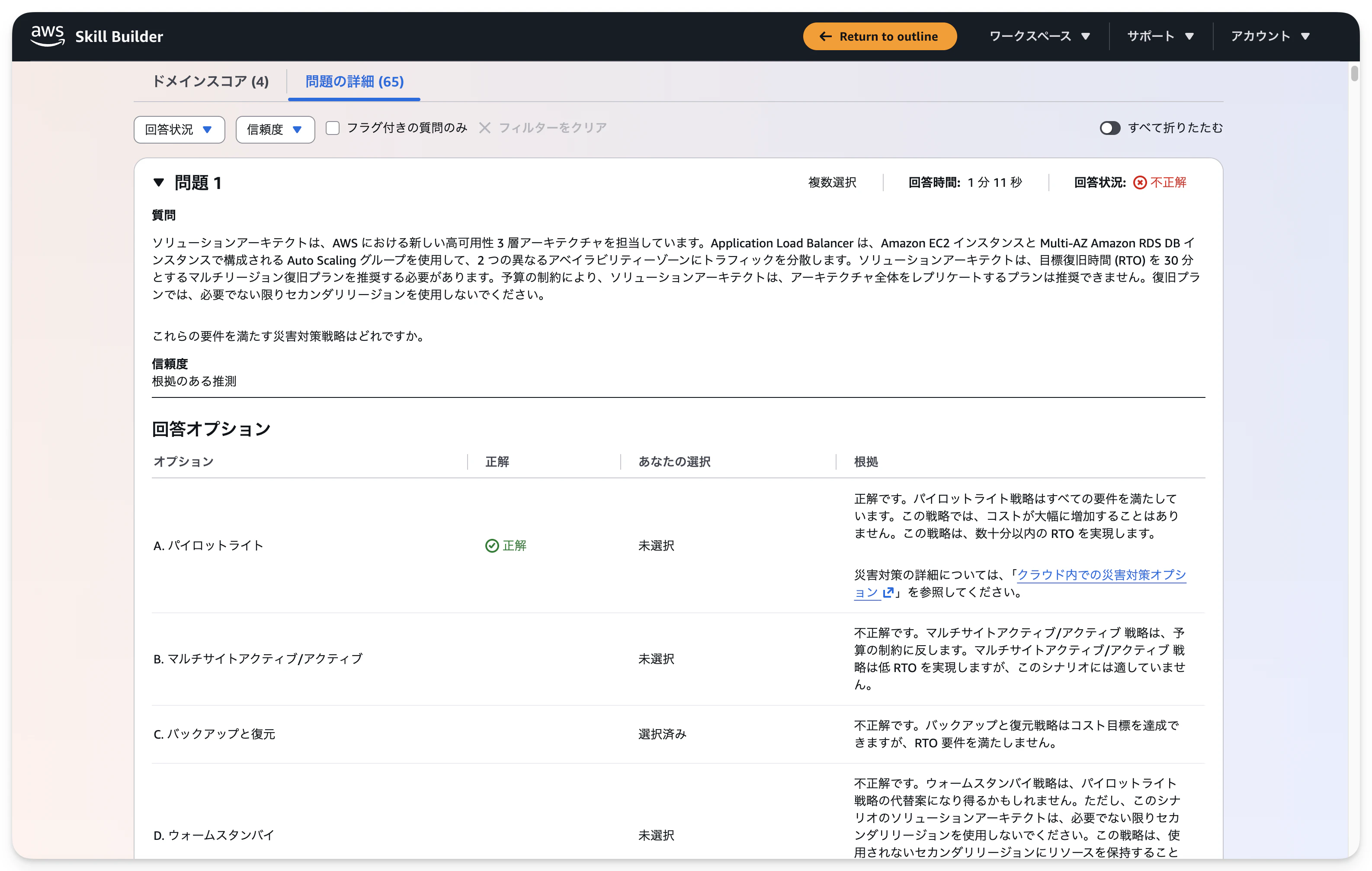Click the 回答オプション heading

pos(212,429)
